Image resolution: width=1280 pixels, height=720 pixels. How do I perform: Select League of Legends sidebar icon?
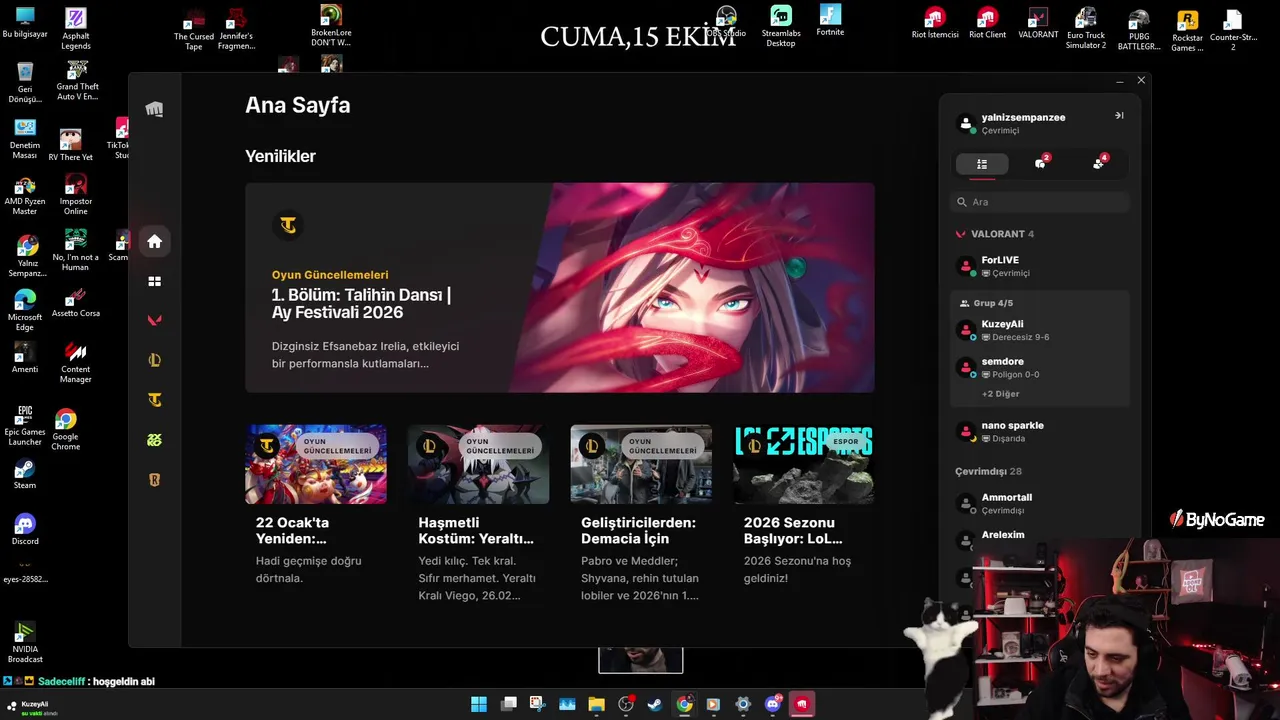click(x=154, y=360)
